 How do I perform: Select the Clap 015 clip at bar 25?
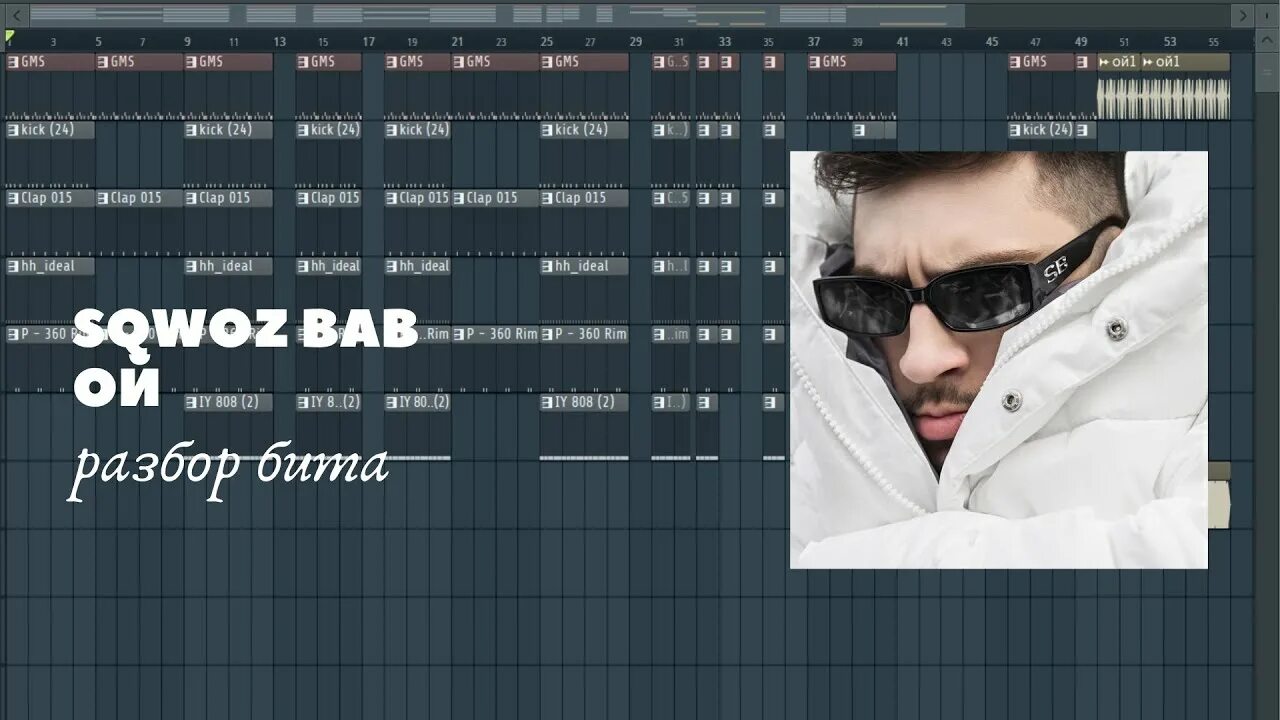pyautogui.click(x=584, y=198)
